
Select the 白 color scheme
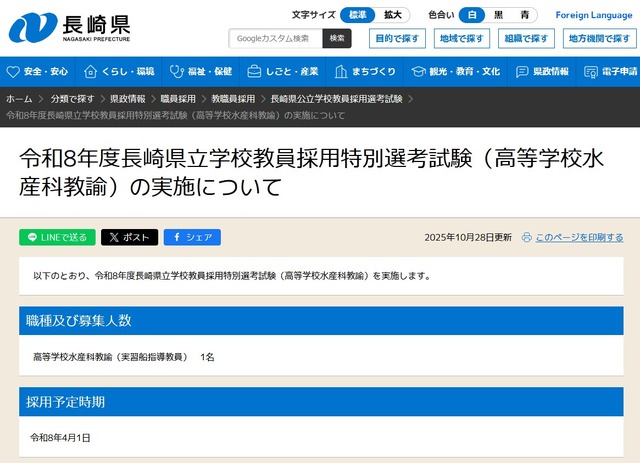[x=472, y=15]
